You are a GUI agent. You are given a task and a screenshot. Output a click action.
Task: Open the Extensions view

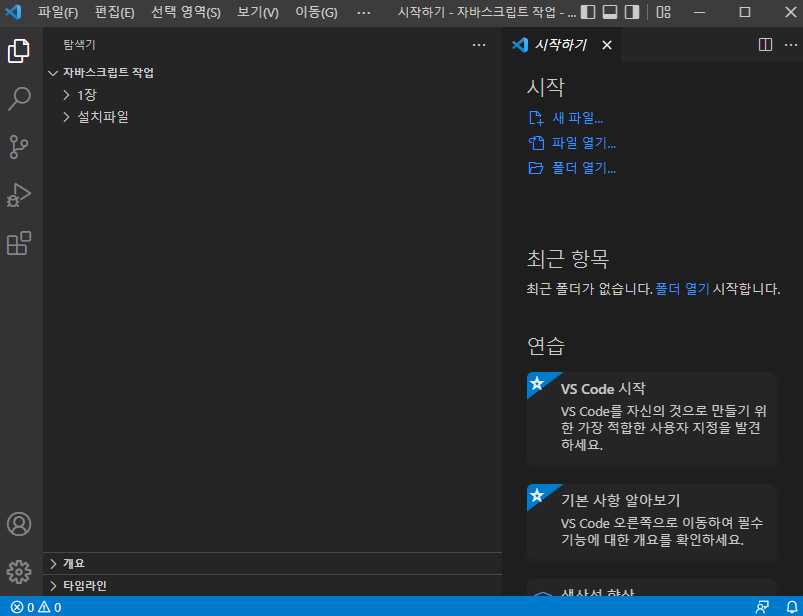click(19, 243)
